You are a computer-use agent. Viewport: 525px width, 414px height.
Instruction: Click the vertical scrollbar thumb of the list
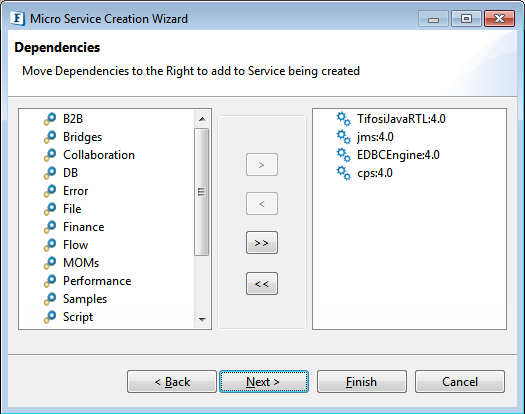202,192
